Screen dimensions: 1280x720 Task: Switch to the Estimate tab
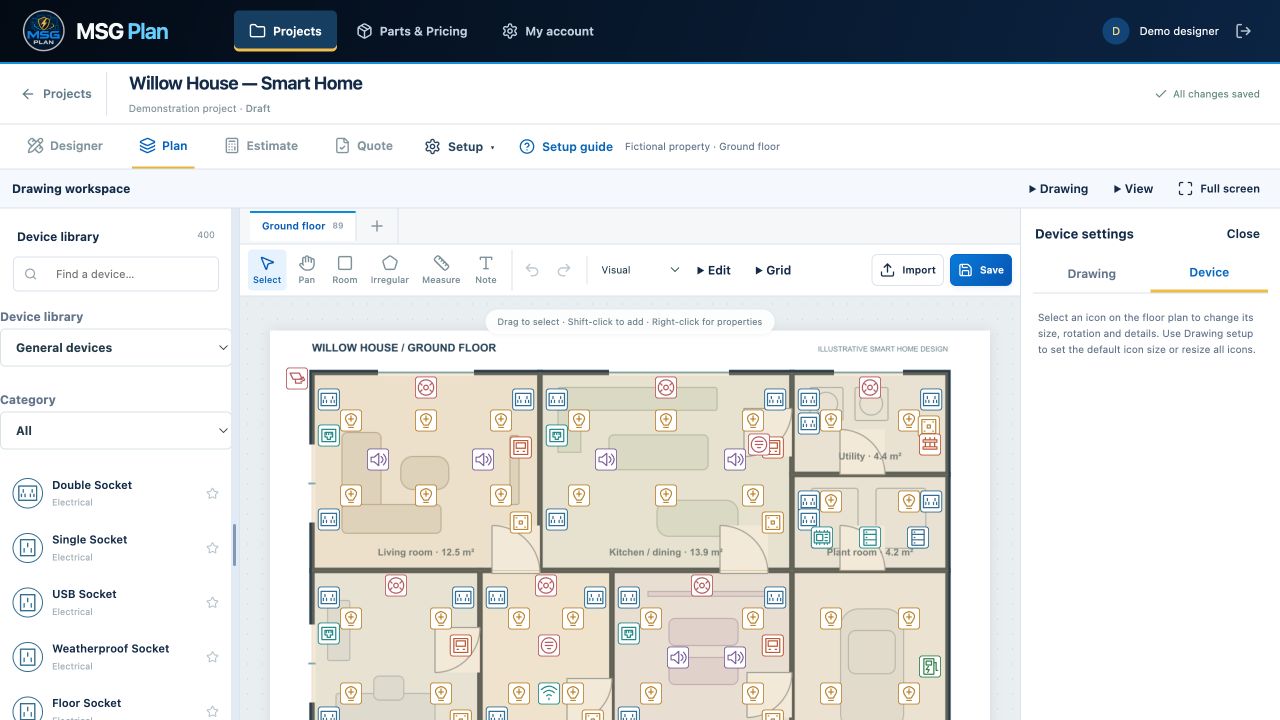[261, 146]
